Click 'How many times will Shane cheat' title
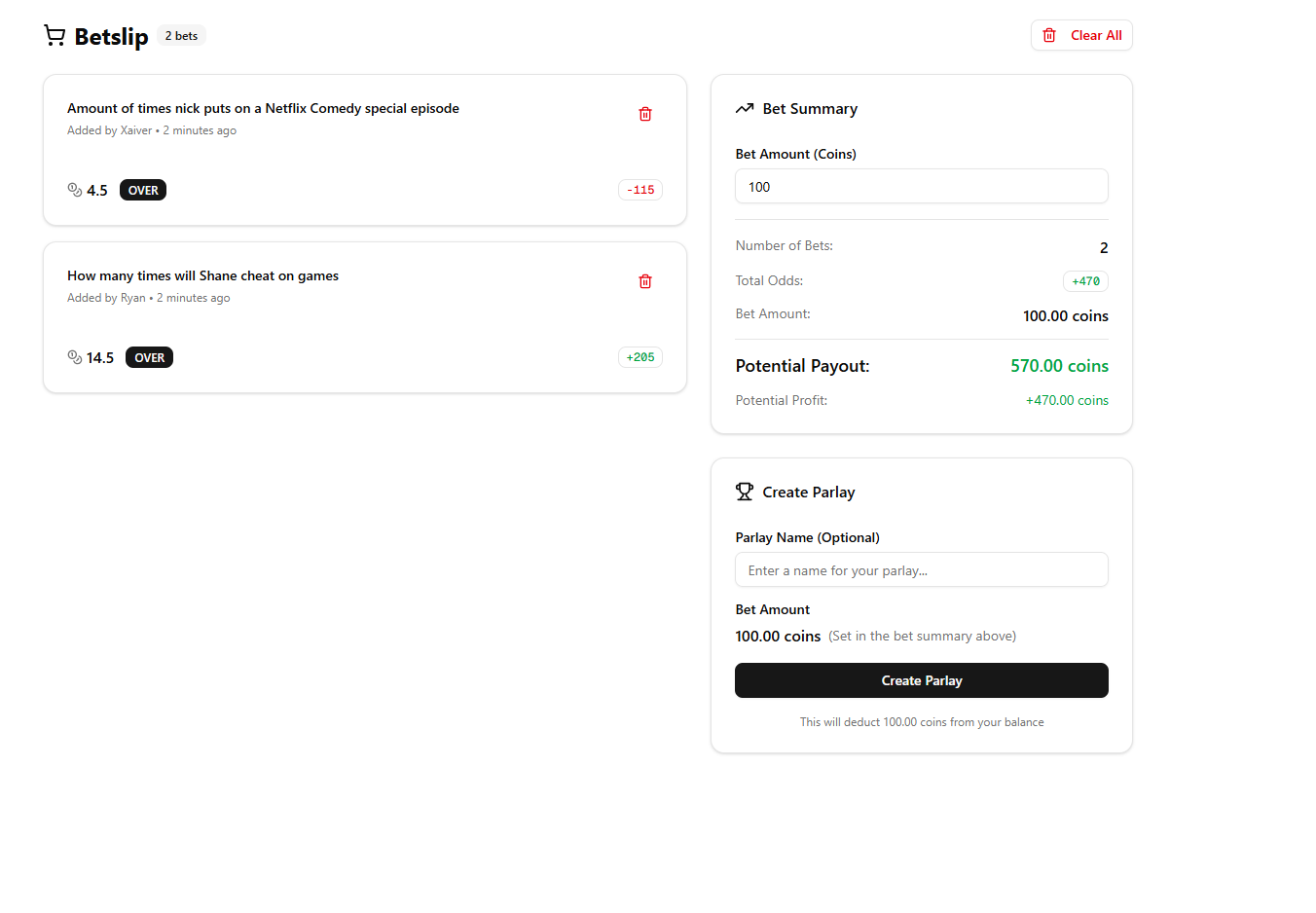Screen dimensions: 1316x913 202,275
